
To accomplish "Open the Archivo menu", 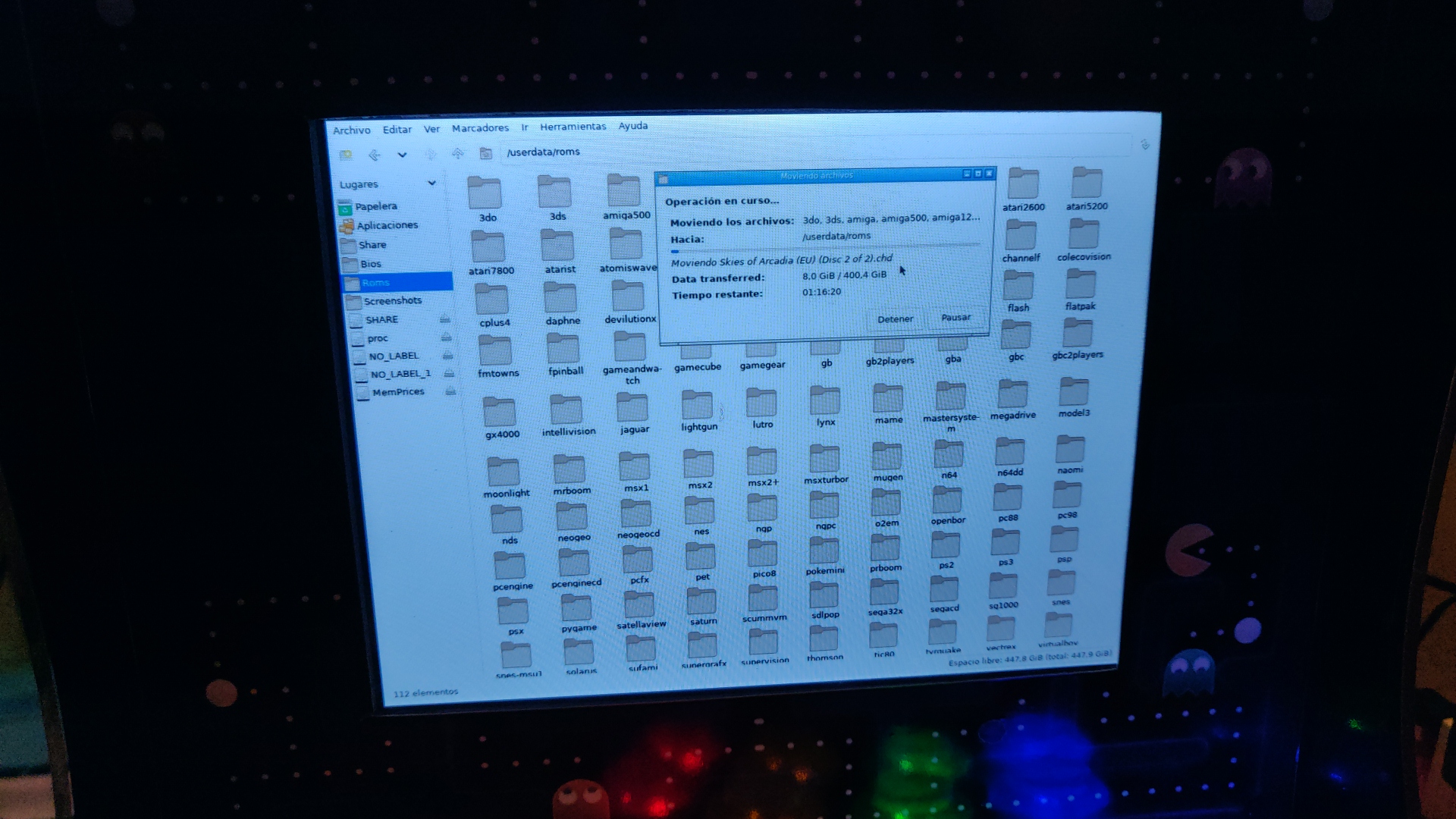I will coord(351,130).
